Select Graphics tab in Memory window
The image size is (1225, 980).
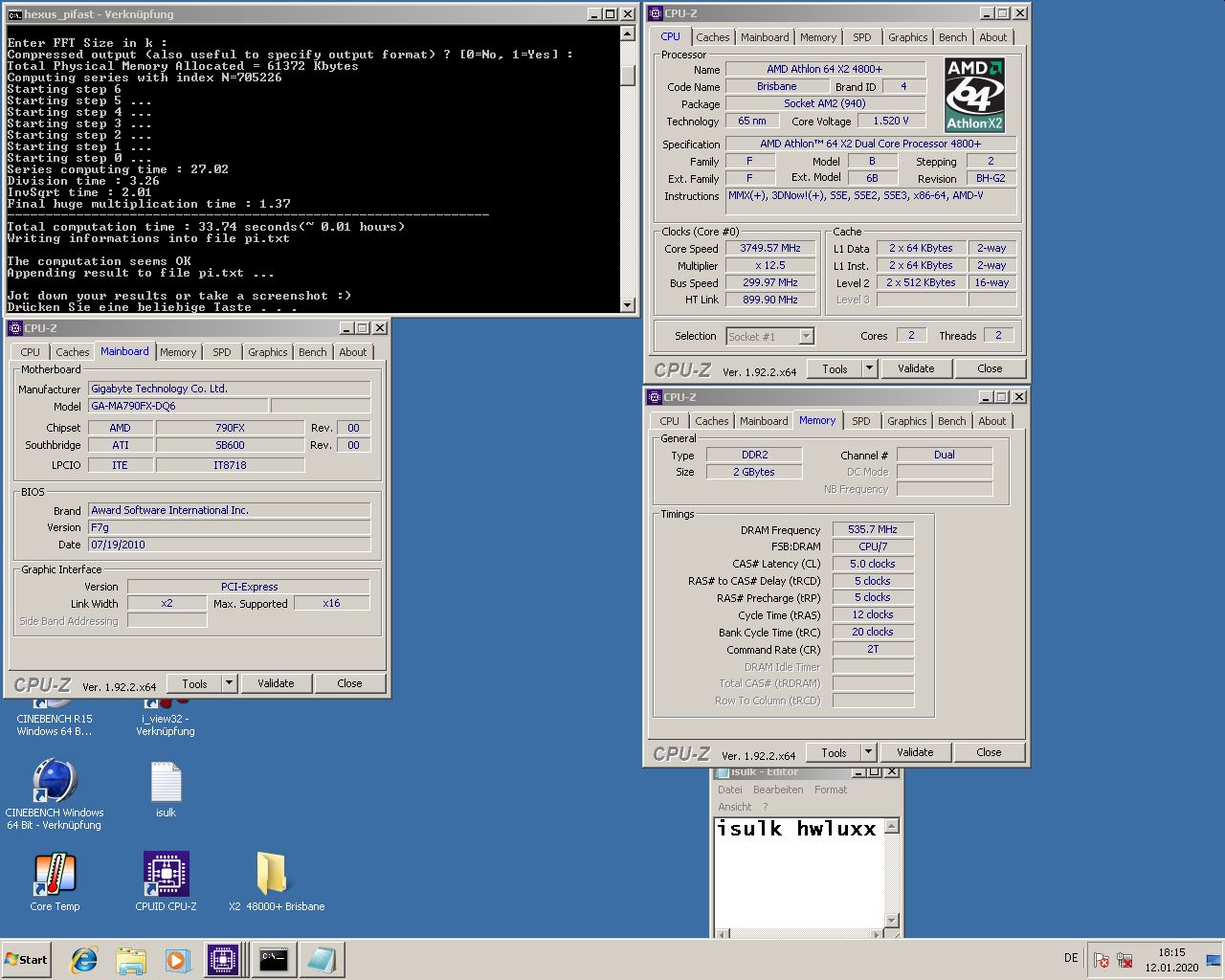tap(906, 421)
